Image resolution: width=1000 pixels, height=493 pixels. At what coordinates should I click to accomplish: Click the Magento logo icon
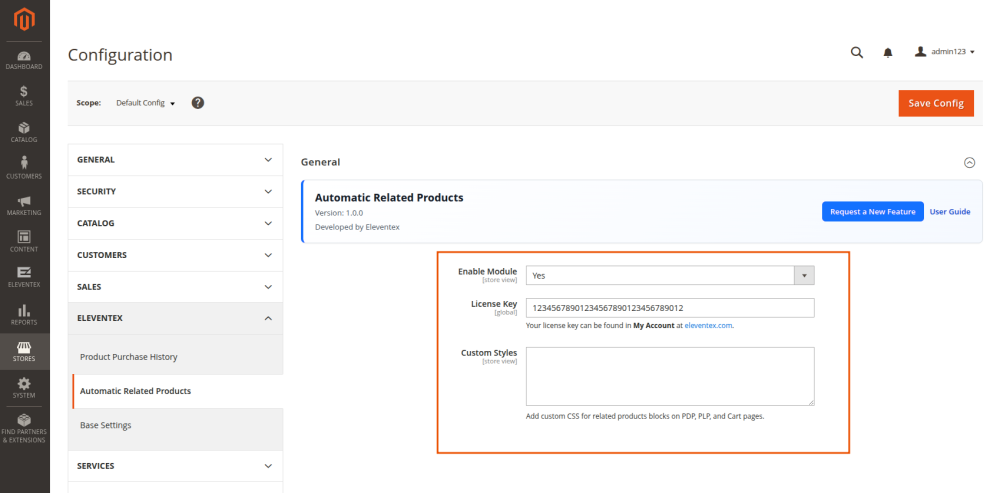coord(24,18)
